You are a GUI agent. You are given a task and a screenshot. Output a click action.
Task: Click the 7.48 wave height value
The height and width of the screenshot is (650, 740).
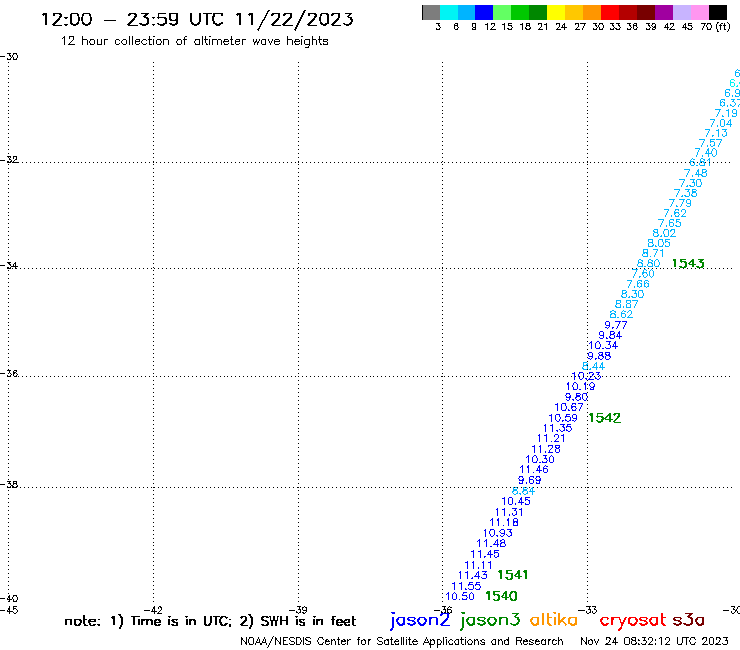pyautogui.click(x=696, y=173)
